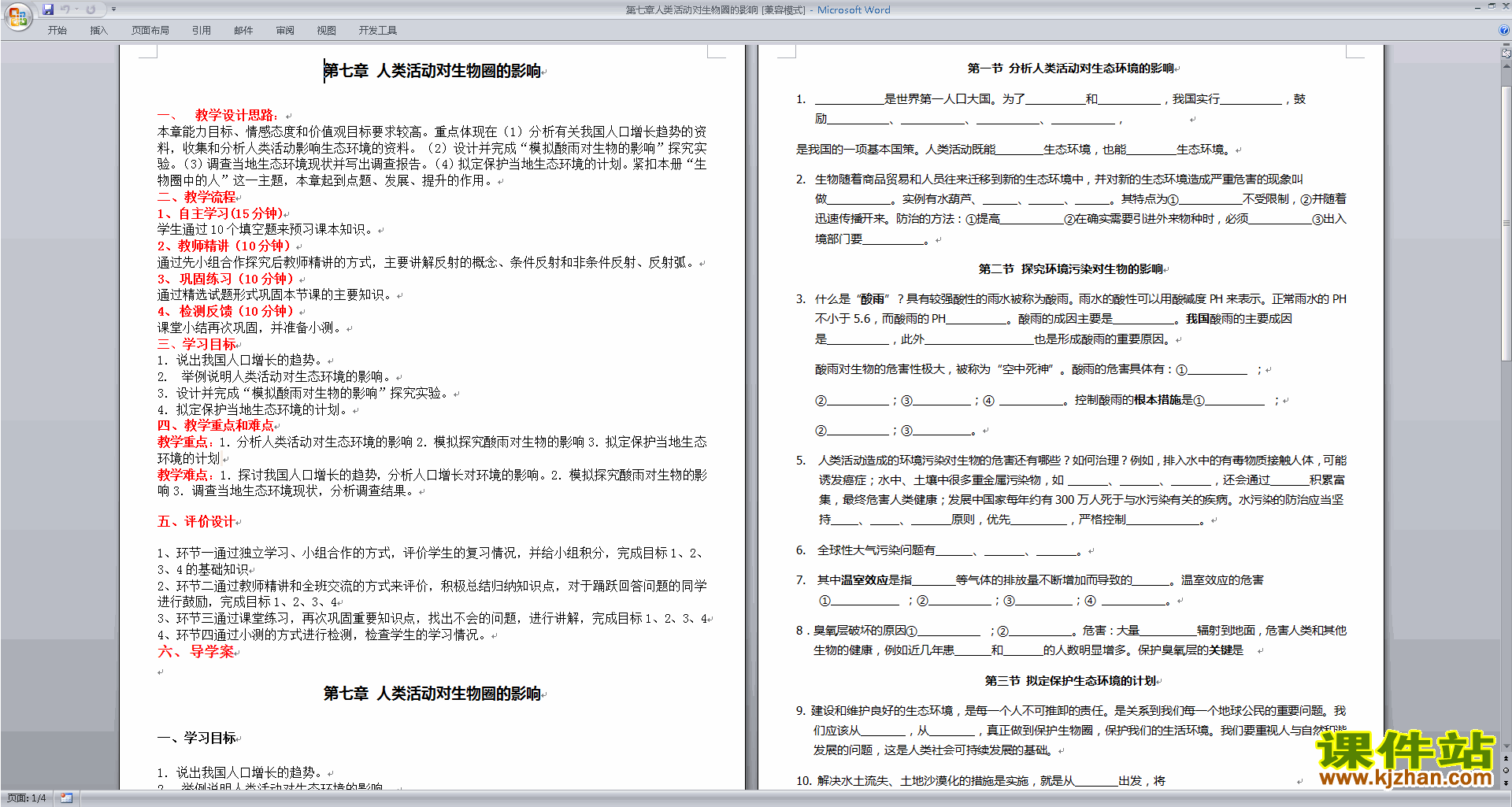Click heading 第一节 分析人类活动对生态环境的影响

pos(1071,68)
